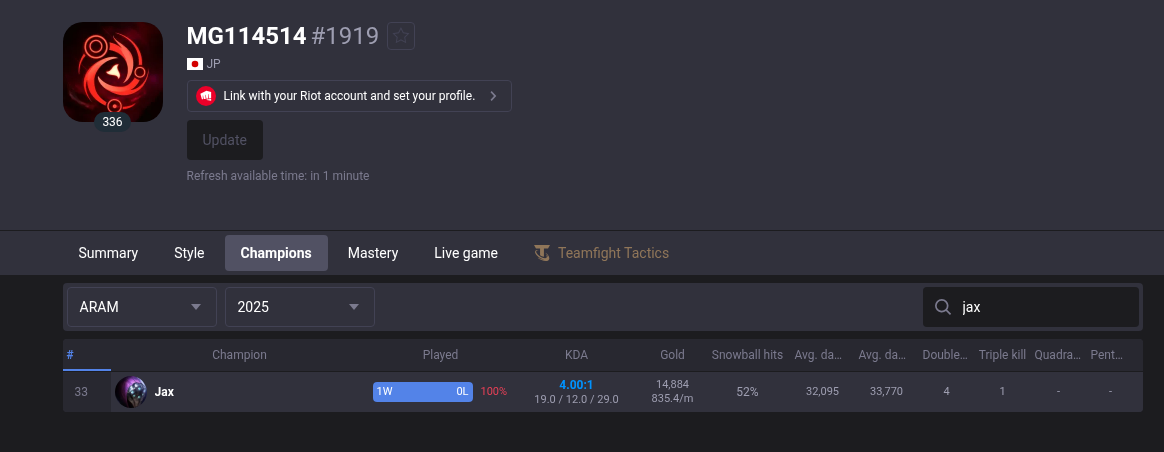Open the ARAM queue type dropdown

coord(142,307)
